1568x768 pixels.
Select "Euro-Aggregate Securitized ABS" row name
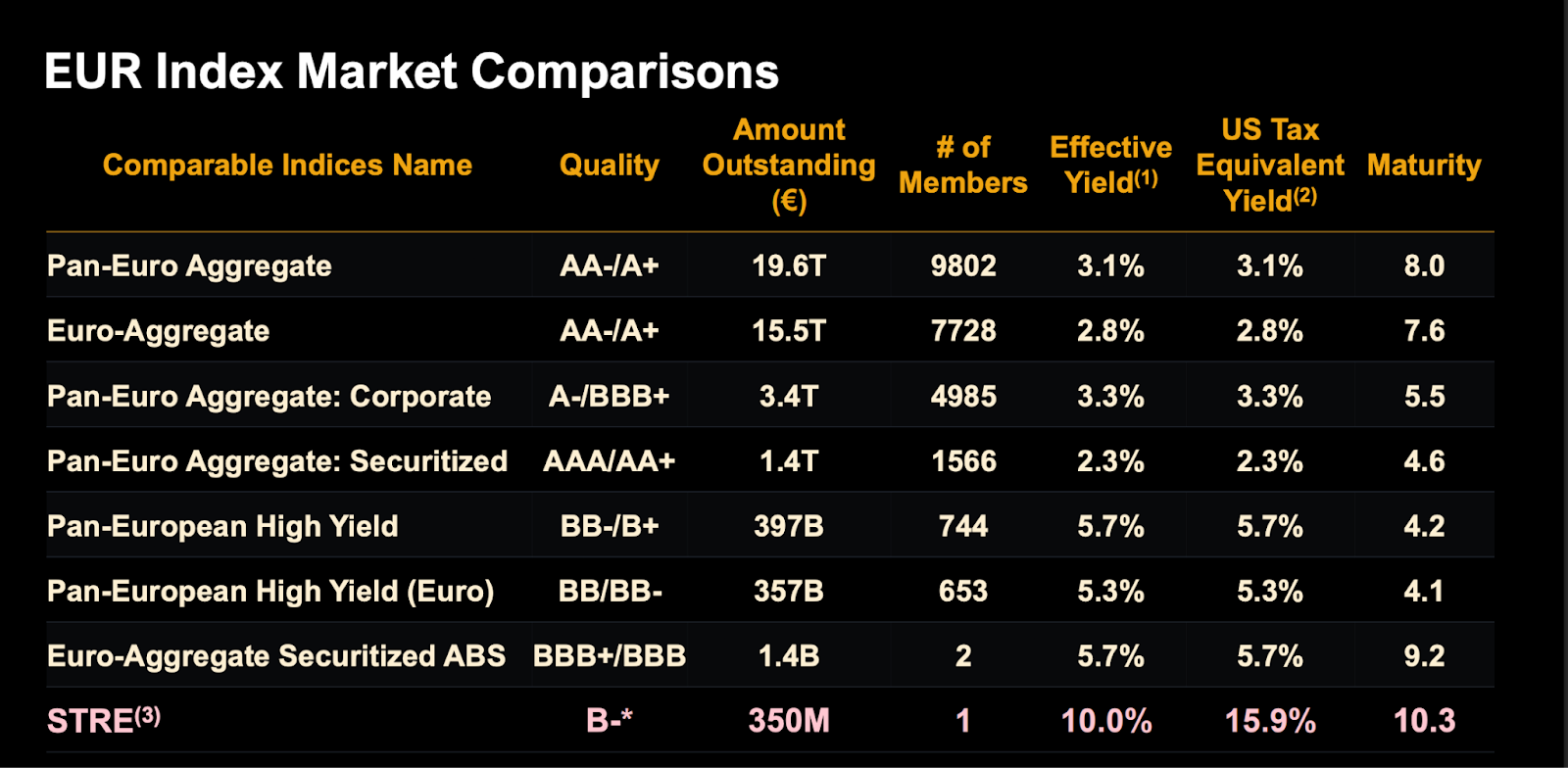click(276, 656)
